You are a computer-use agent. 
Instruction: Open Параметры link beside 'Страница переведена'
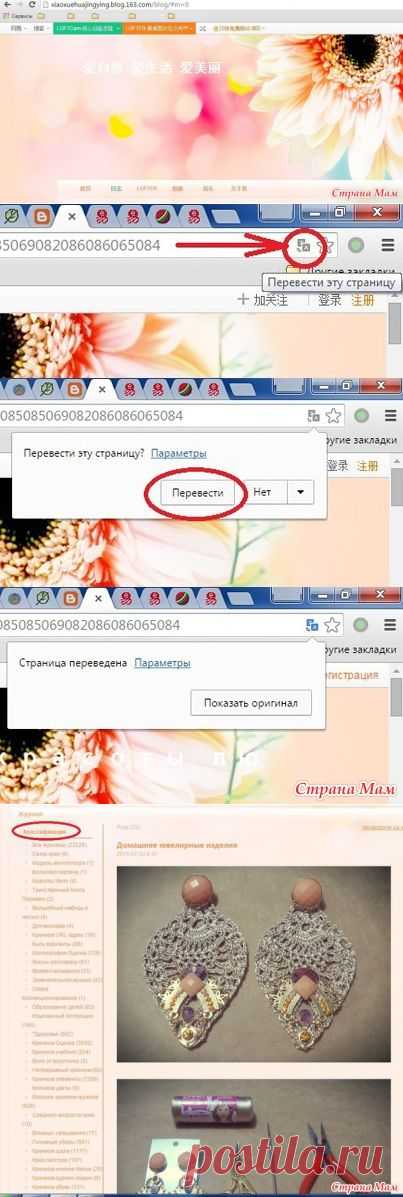click(163, 663)
